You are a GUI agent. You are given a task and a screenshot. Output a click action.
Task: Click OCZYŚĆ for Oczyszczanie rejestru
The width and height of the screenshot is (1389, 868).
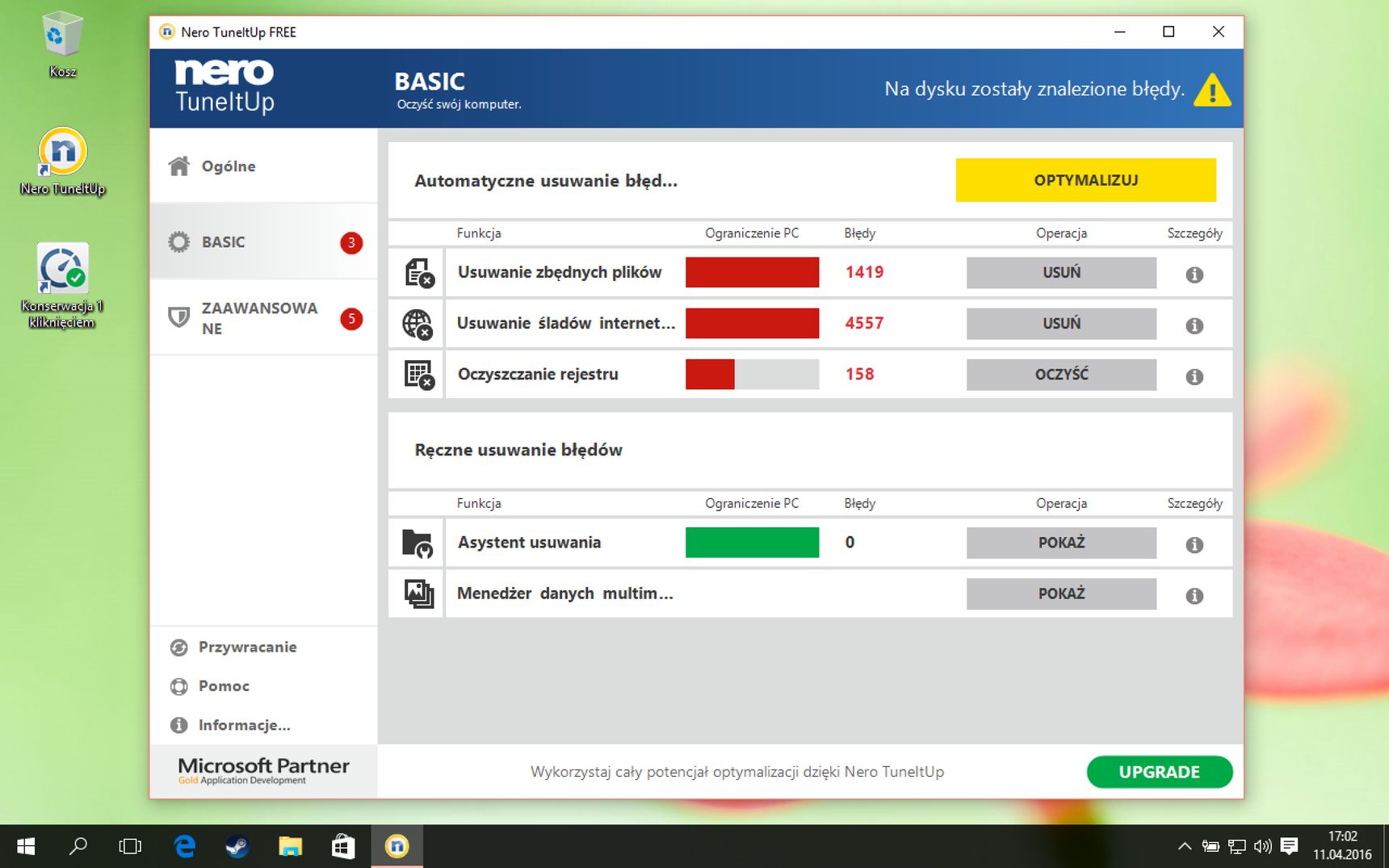click(x=1061, y=375)
